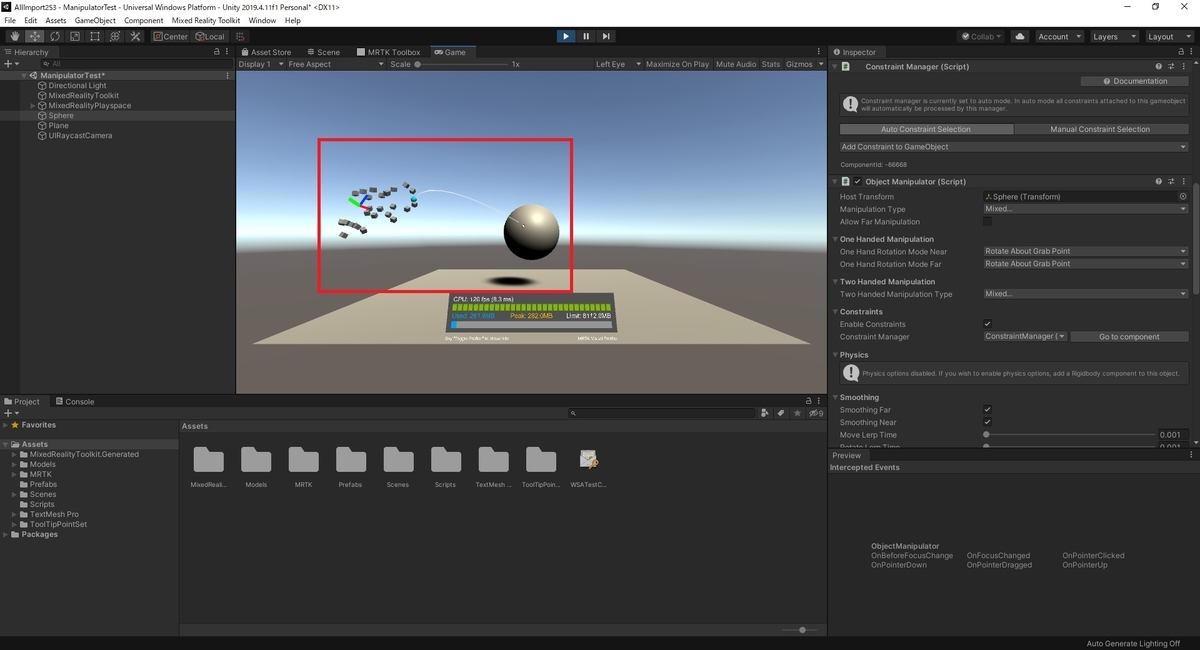Open the Account dropdown
This screenshot has height=650, width=1200.
click(1059, 36)
